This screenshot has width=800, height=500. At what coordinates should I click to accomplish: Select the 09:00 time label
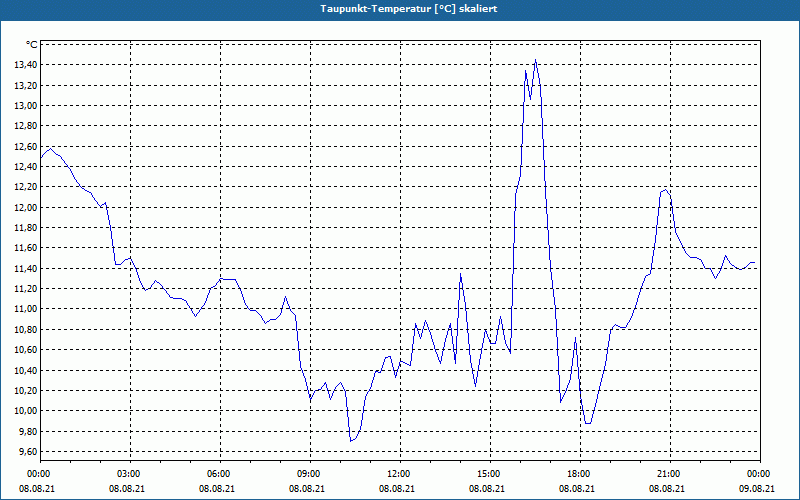pos(310,473)
